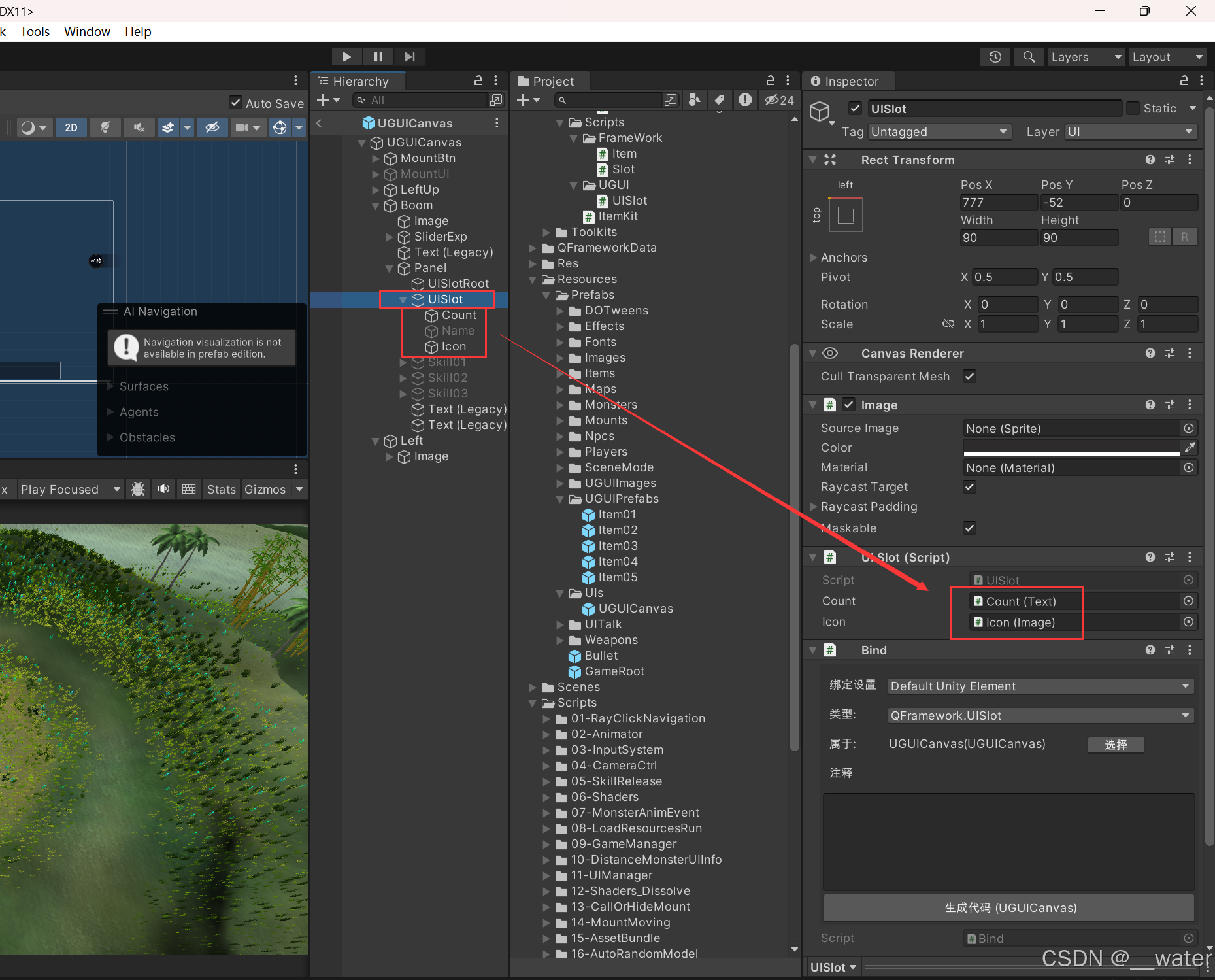Toggle the UISlot active checkbox in Inspector
The image size is (1215, 980).
[855, 108]
